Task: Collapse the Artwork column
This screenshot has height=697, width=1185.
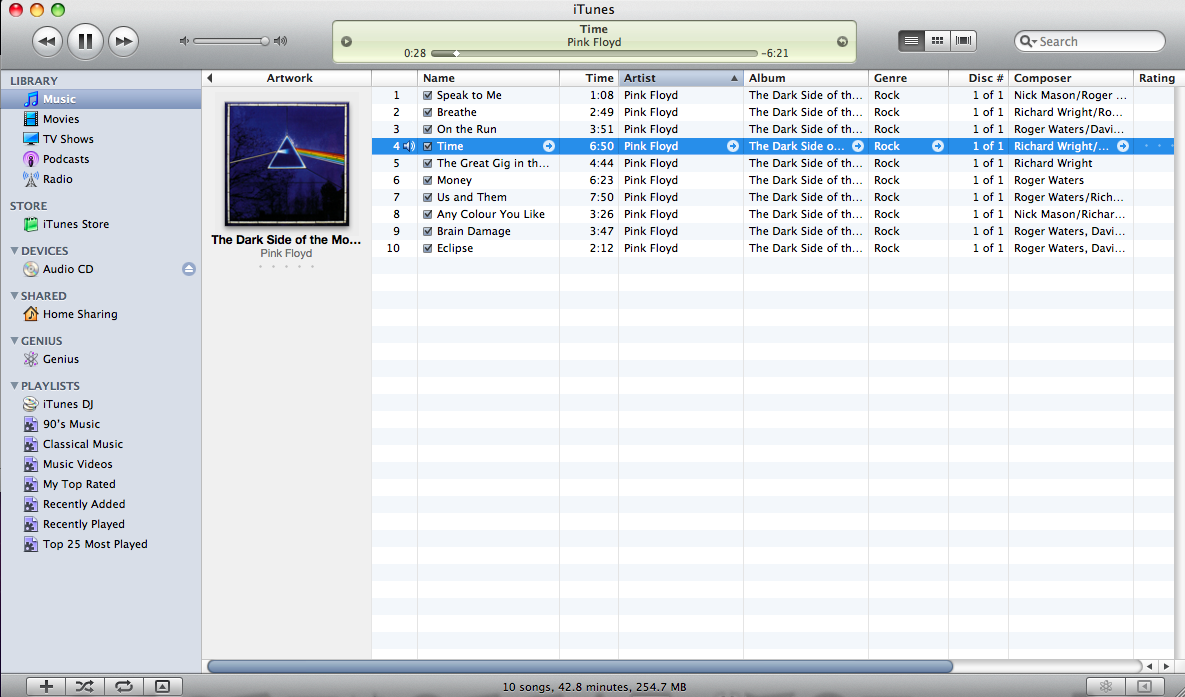Action: coord(210,78)
